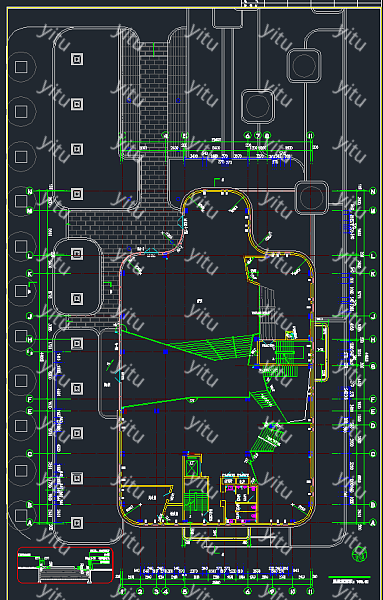Select grid axis bubble 8 on top dimension line
Screen dimensions: 383x600
[267, 135]
